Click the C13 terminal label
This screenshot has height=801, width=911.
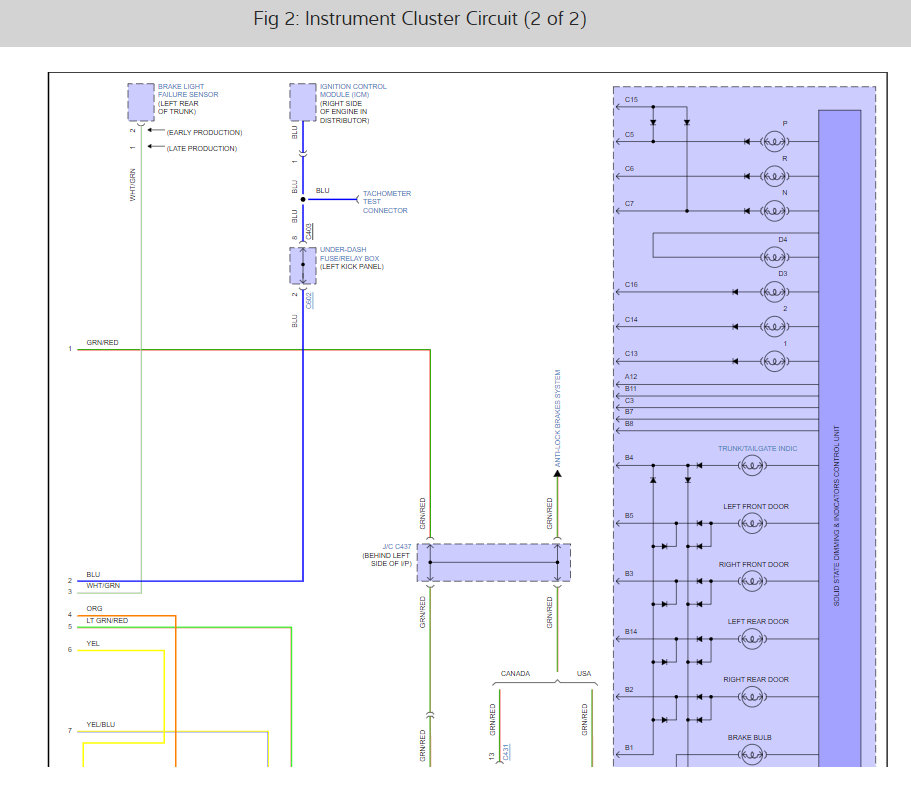tap(631, 353)
